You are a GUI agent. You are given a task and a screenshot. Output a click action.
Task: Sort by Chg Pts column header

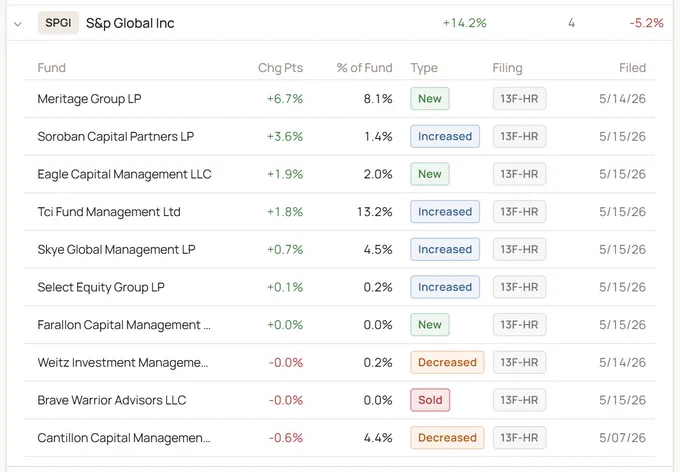280,68
